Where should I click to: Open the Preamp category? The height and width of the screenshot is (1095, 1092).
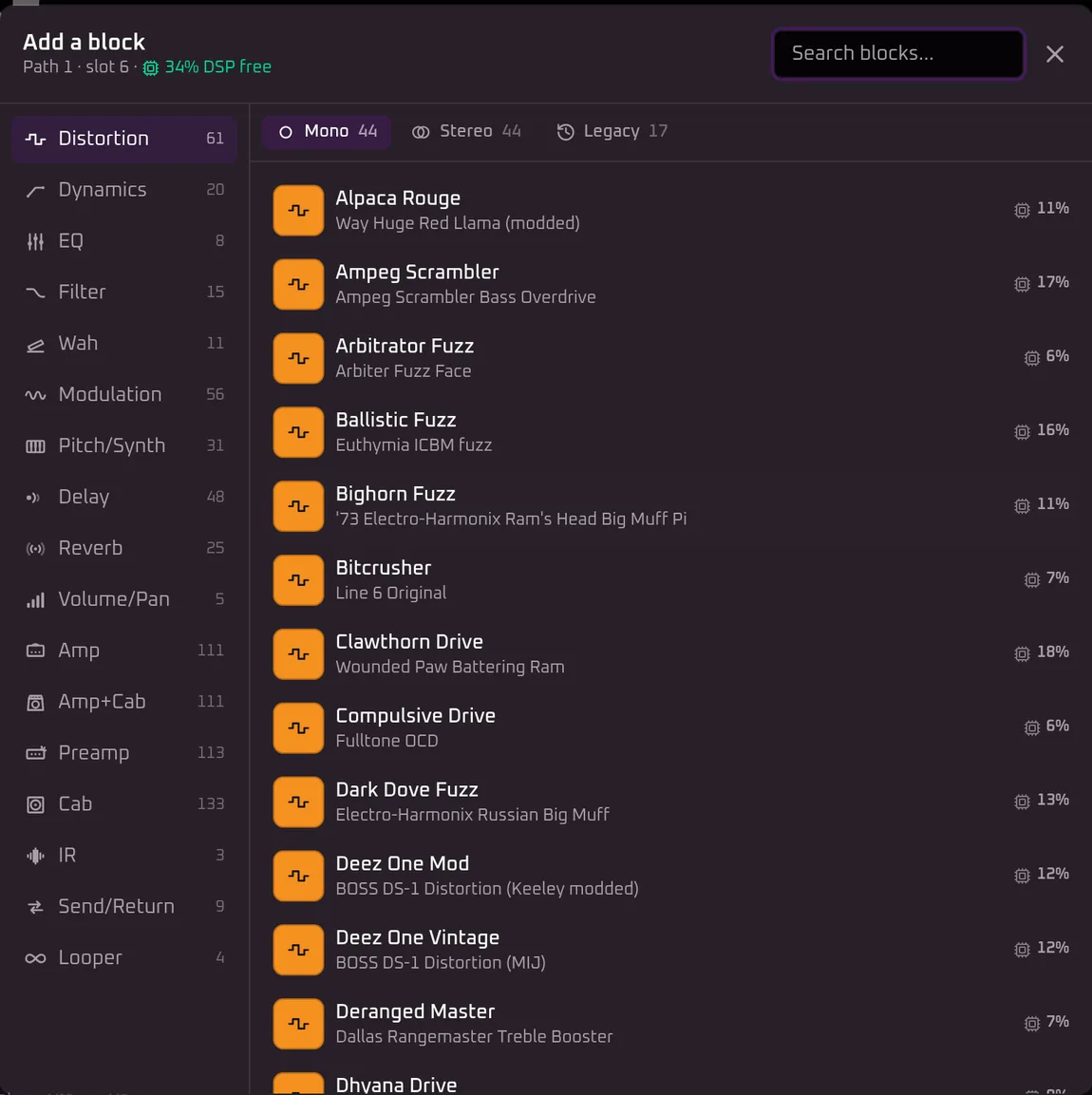tap(124, 753)
